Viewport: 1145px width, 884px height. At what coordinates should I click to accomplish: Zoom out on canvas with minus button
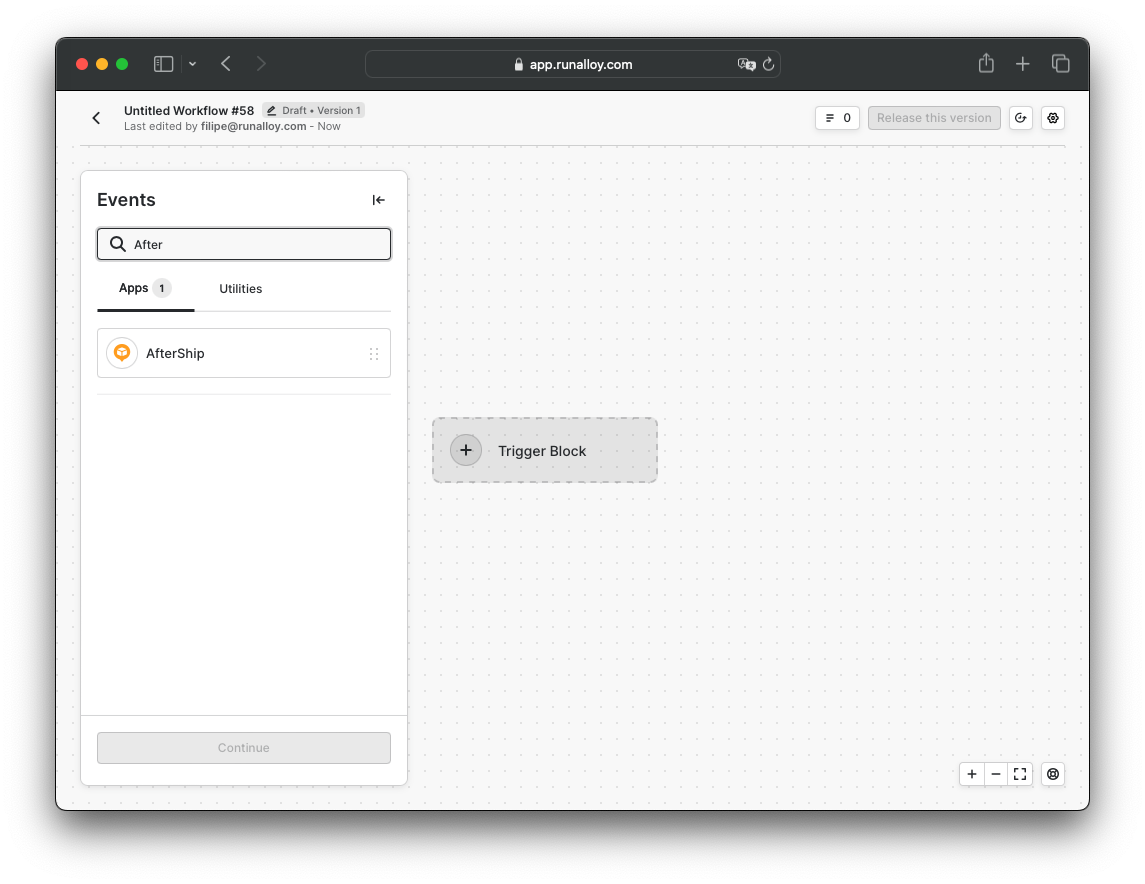click(x=996, y=774)
